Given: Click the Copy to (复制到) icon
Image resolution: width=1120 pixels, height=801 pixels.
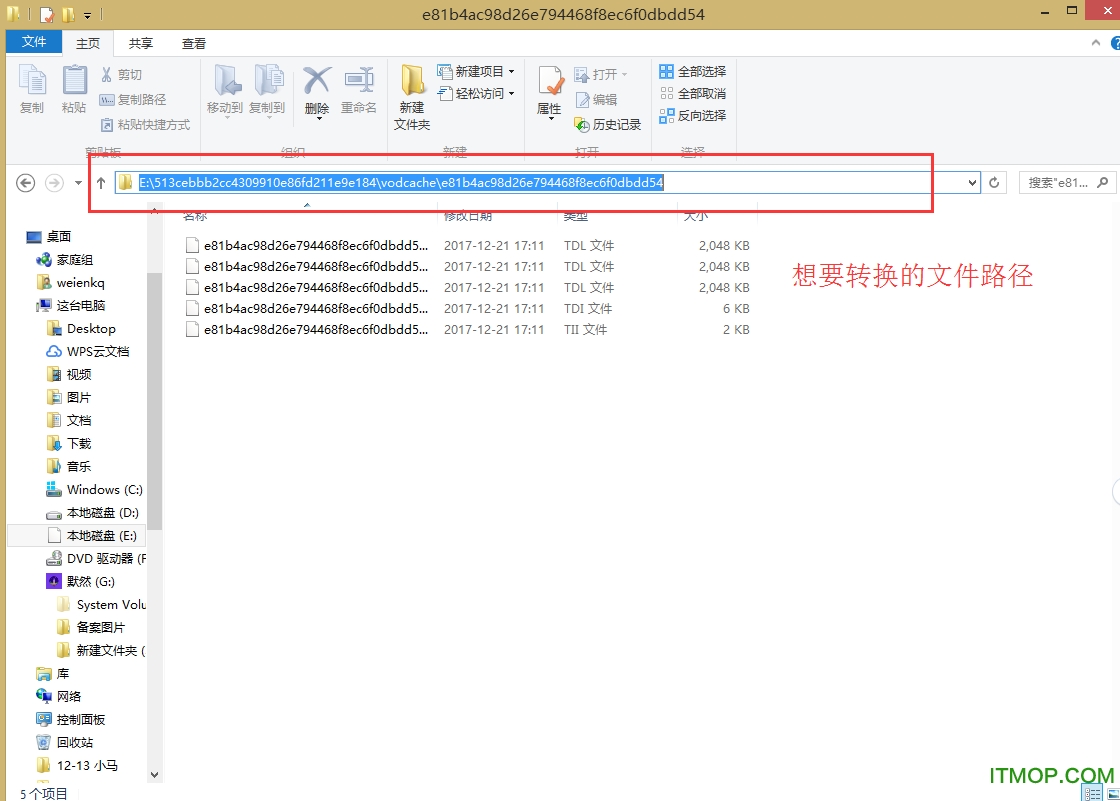Looking at the screenshot, I should pyautogui.click(x=269, y=80).
